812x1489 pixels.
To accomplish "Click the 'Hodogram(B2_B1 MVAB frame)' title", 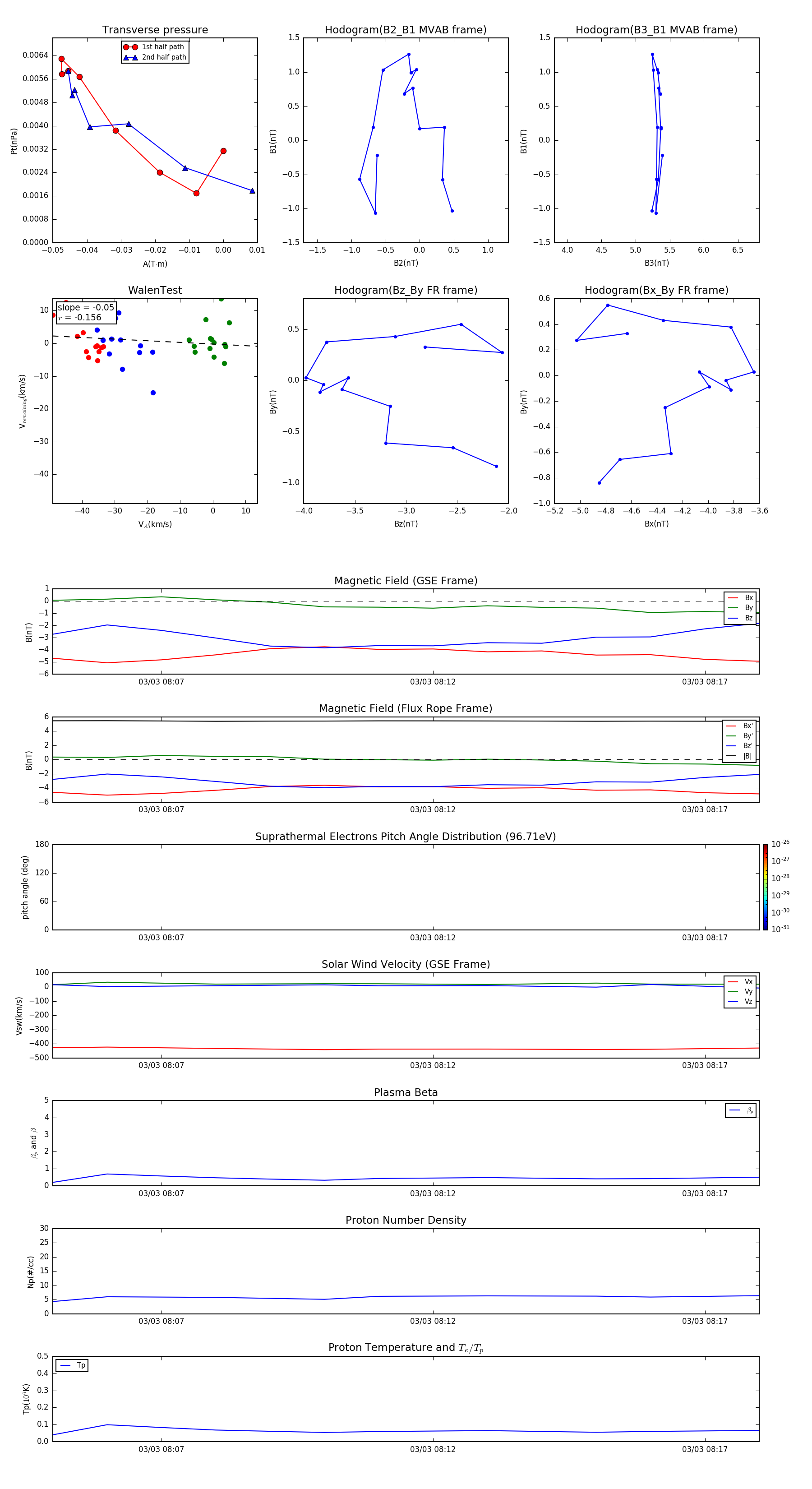I will coord(406,30).
